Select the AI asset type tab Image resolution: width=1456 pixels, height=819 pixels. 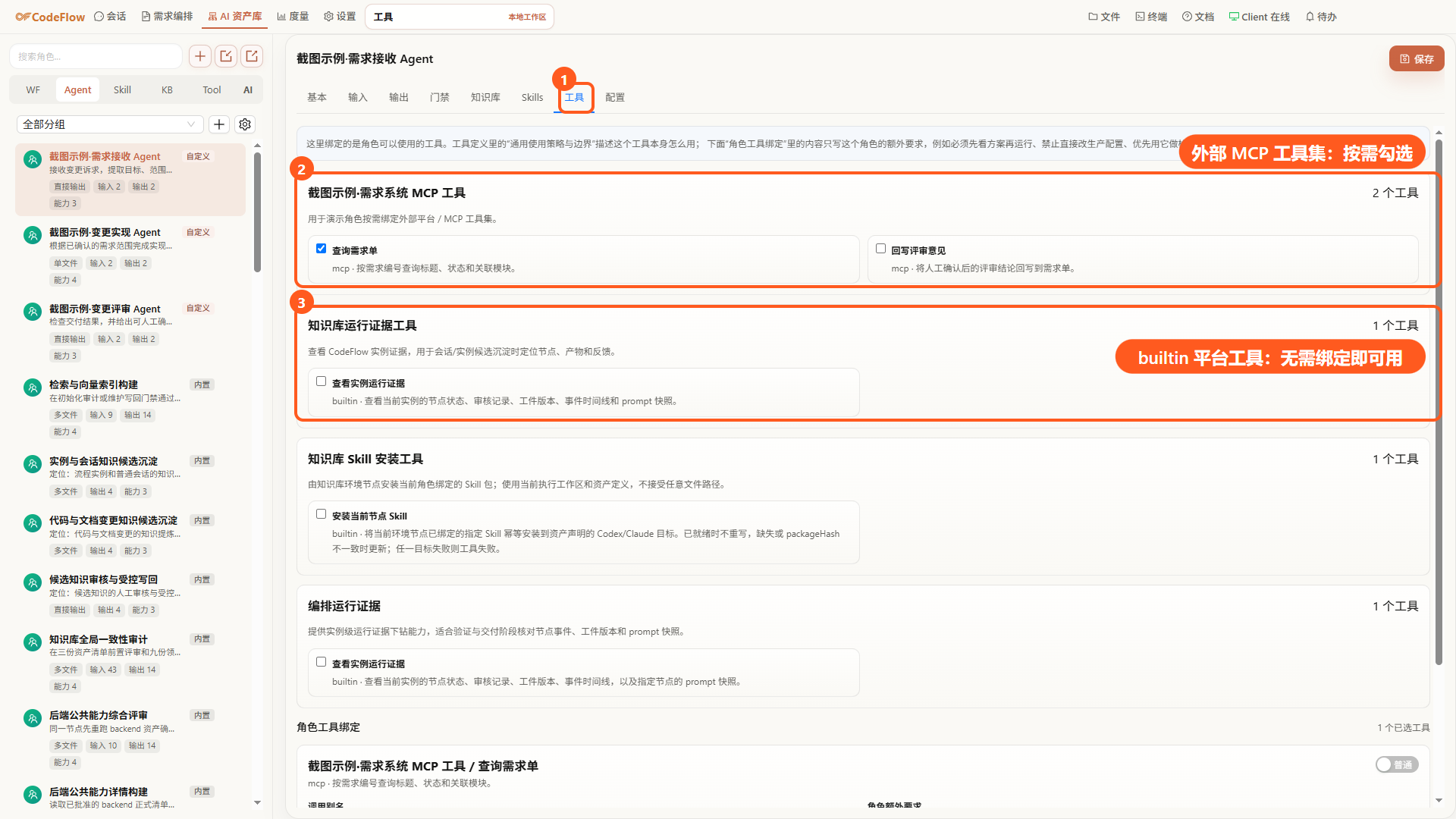(248, 89)
